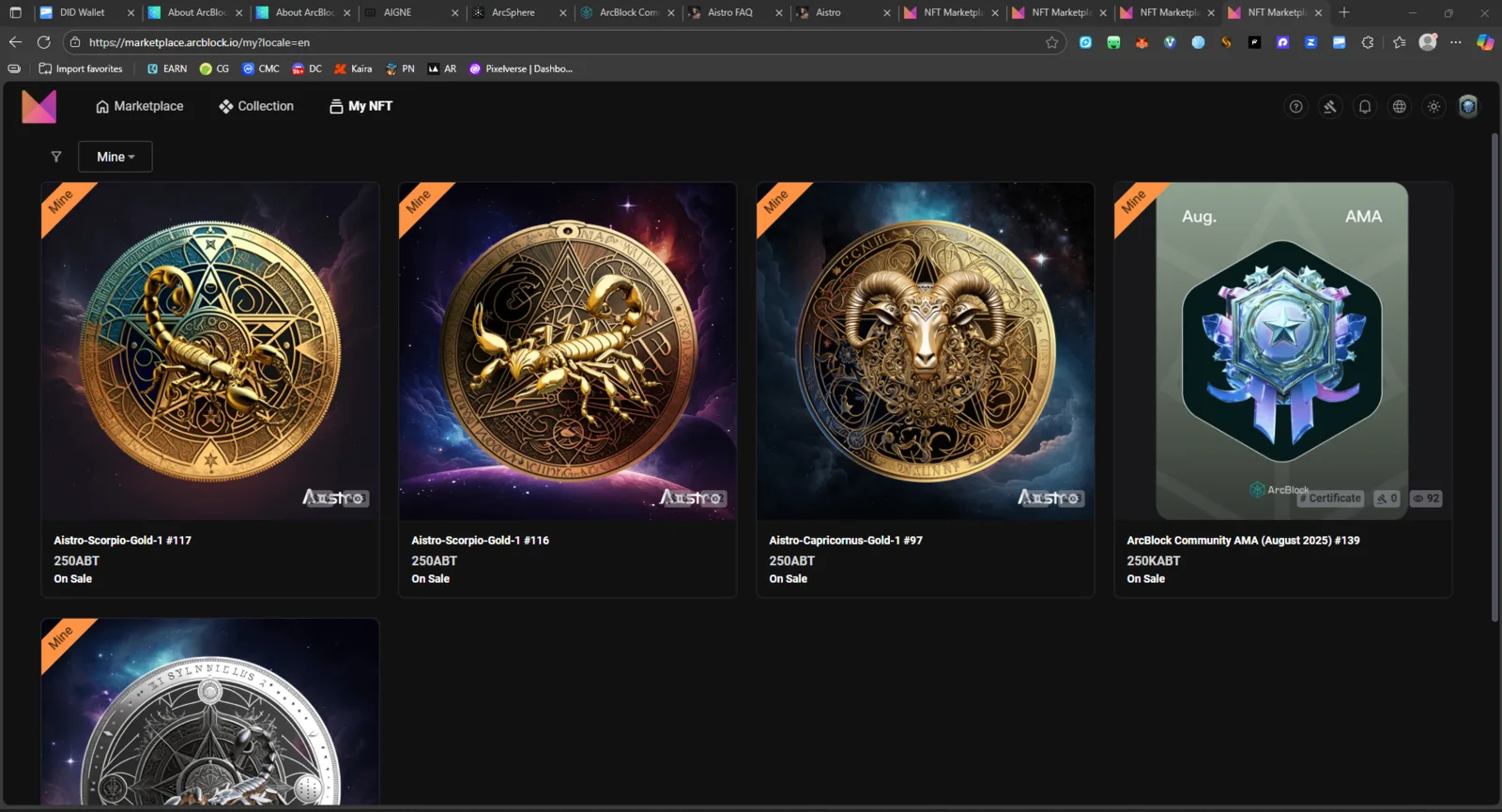Open the Extensions puzzle-piece menu
Viewport: 1502px width, 812px height.
pyautogui.click(x=1368, y=42)
